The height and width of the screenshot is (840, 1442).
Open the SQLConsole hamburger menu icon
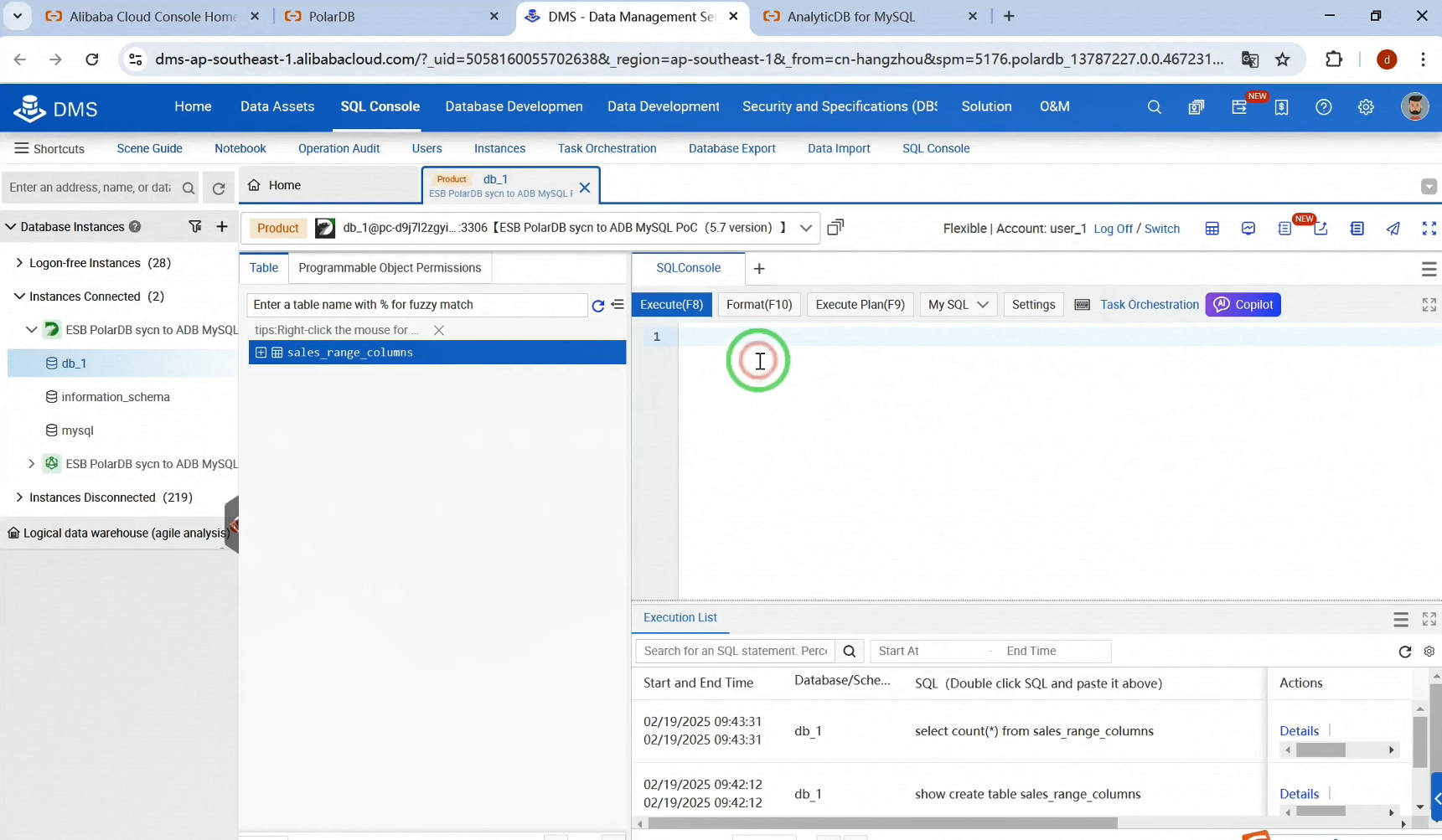(1429, 269)
